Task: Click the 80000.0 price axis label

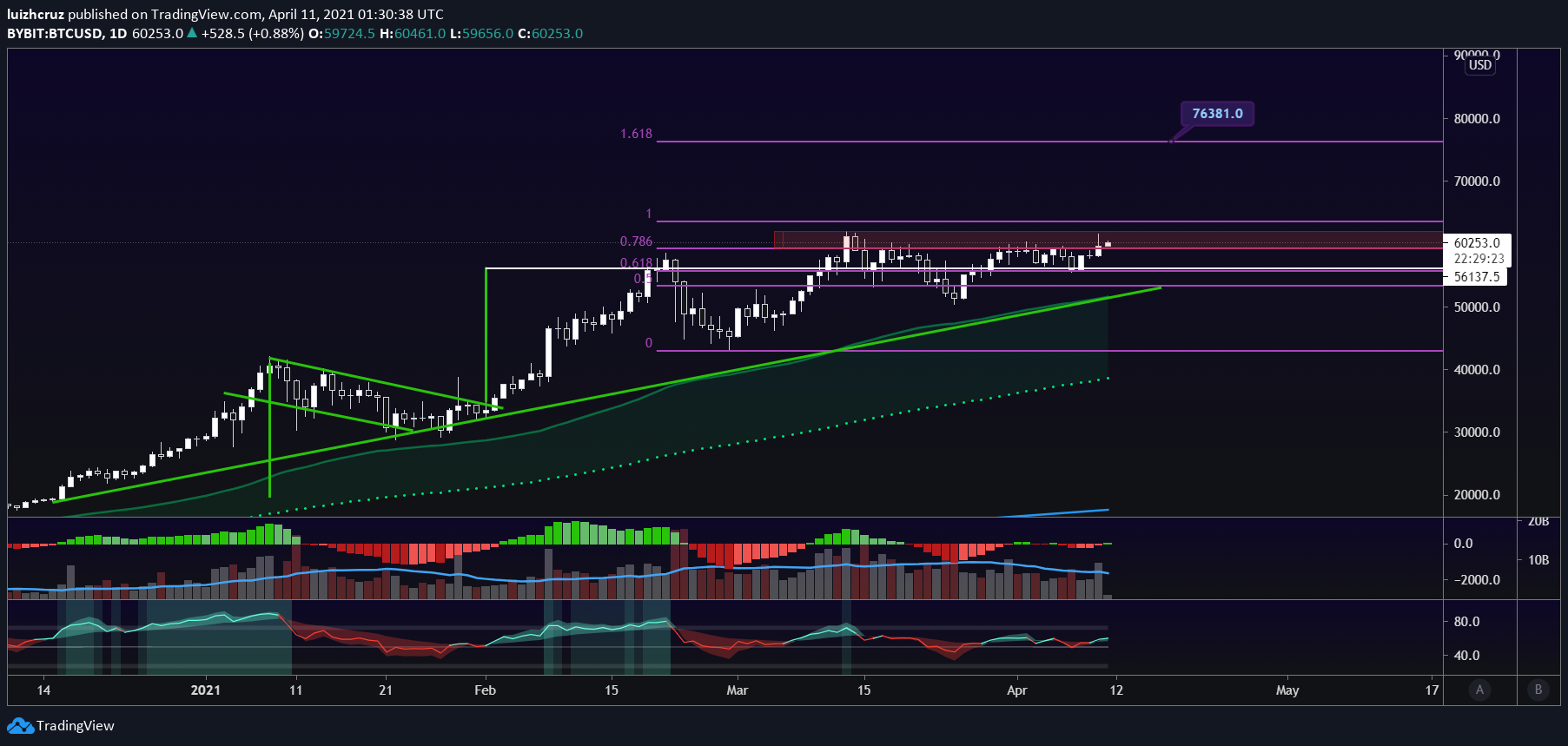Action: (1477, 119)
